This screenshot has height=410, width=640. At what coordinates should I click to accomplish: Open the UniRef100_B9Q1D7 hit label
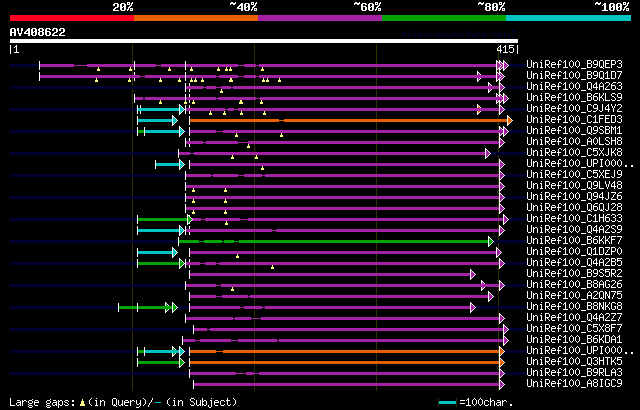[574, 75]
